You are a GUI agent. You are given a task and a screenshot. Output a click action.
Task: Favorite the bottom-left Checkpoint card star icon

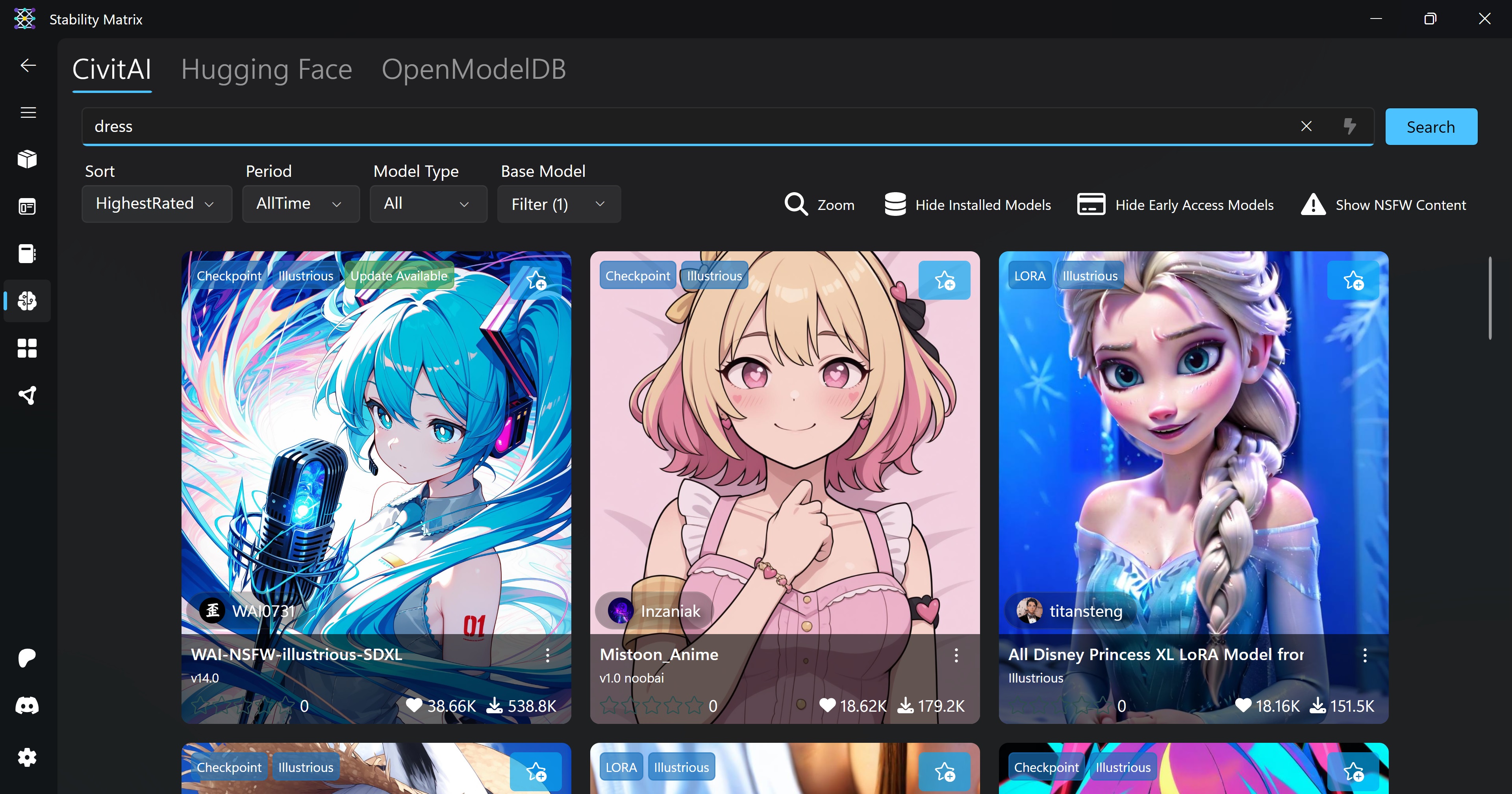pyautogui.click(x=536, y=771)
